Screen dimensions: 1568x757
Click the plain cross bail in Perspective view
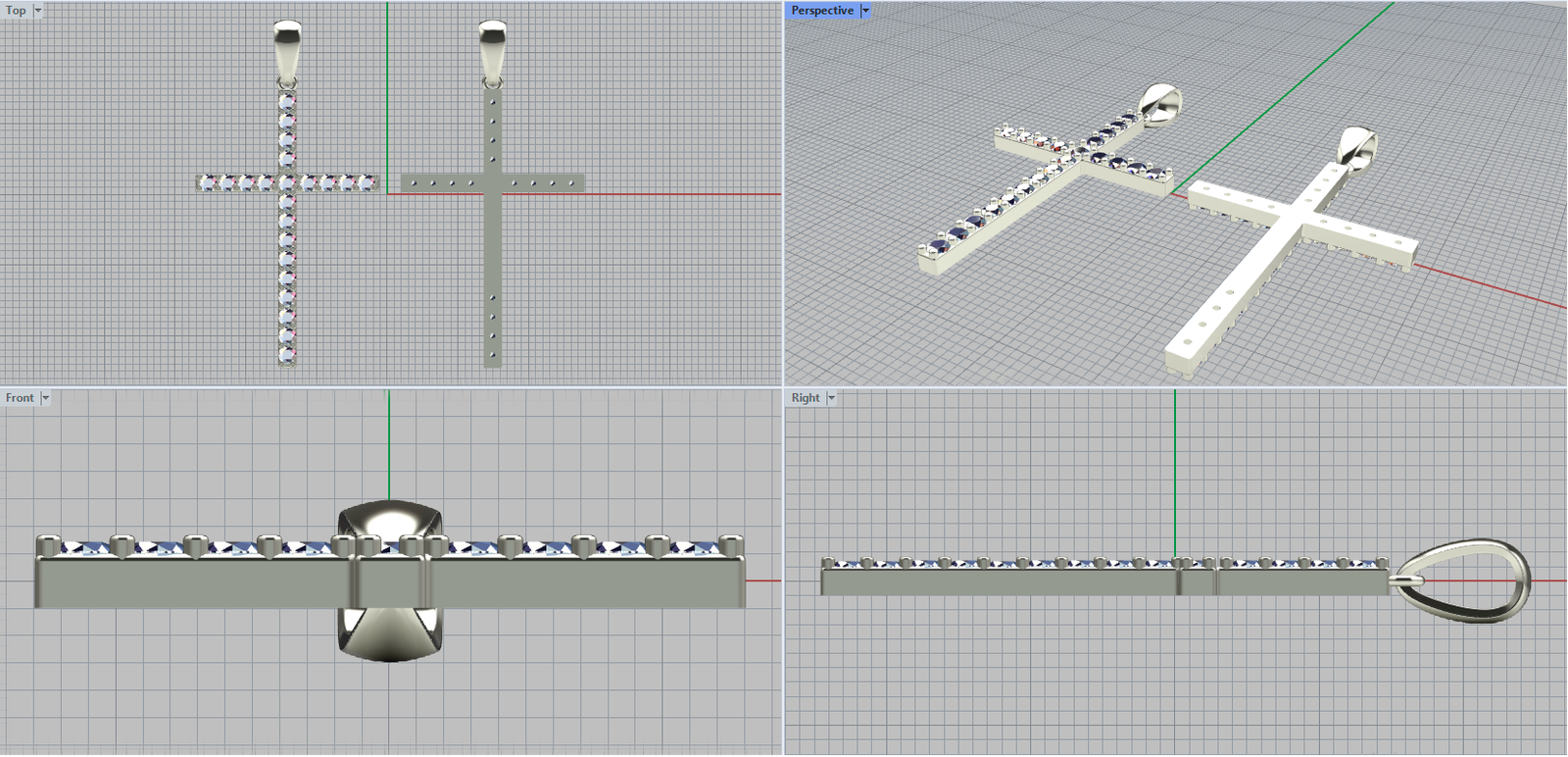point(1356,147)
